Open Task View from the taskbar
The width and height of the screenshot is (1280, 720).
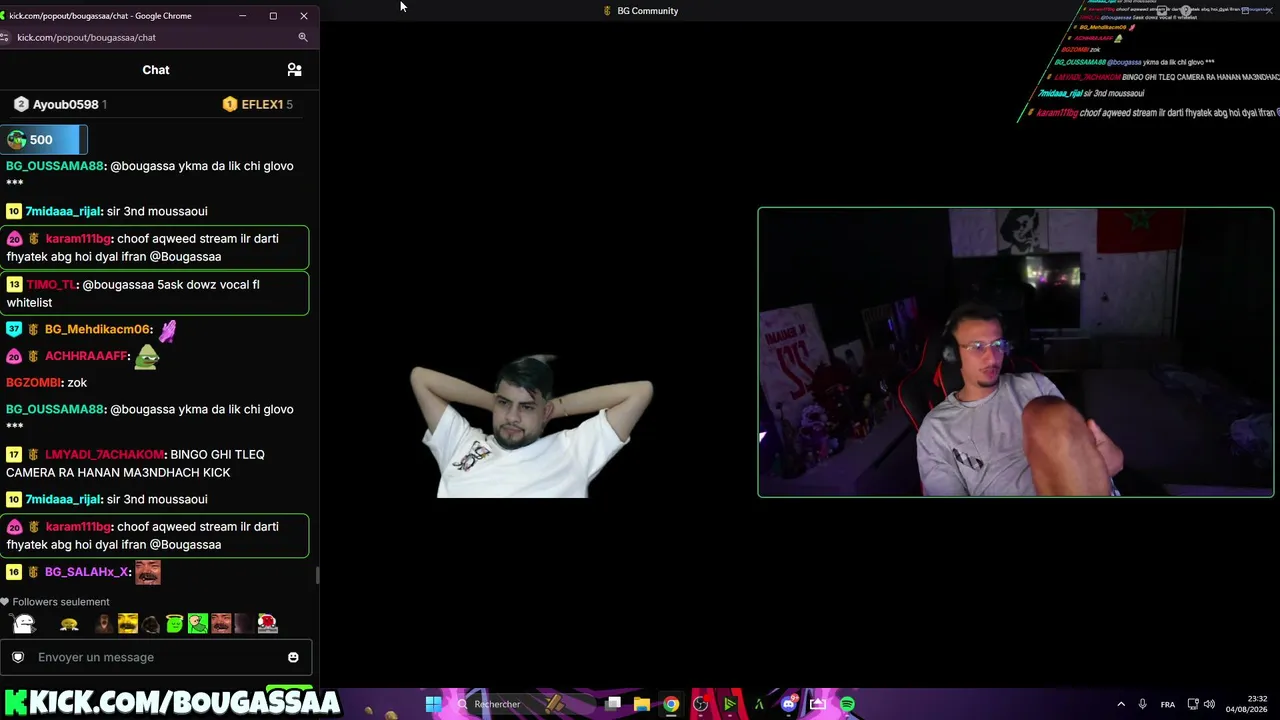(613, 704)
